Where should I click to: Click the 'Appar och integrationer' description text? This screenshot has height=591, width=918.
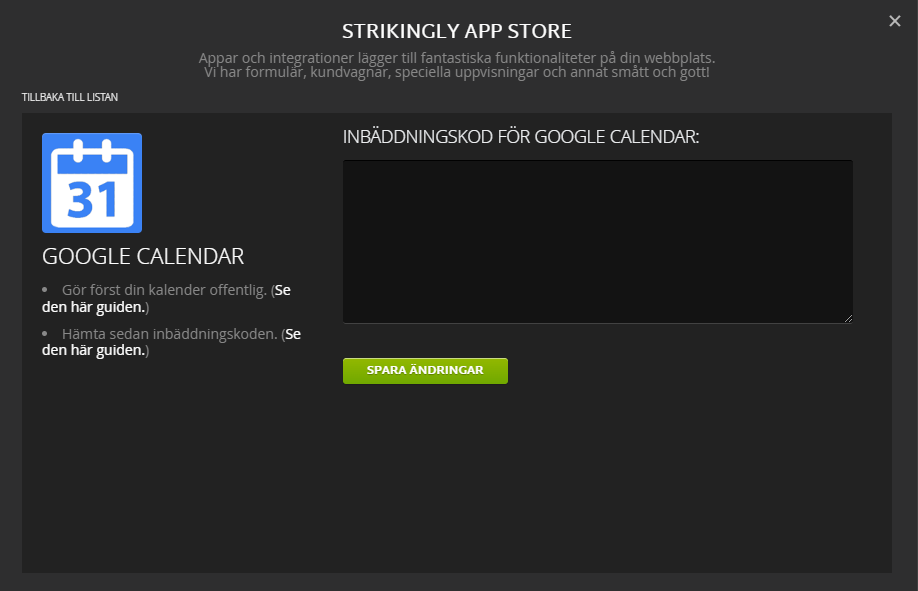(x=457, y=65)
